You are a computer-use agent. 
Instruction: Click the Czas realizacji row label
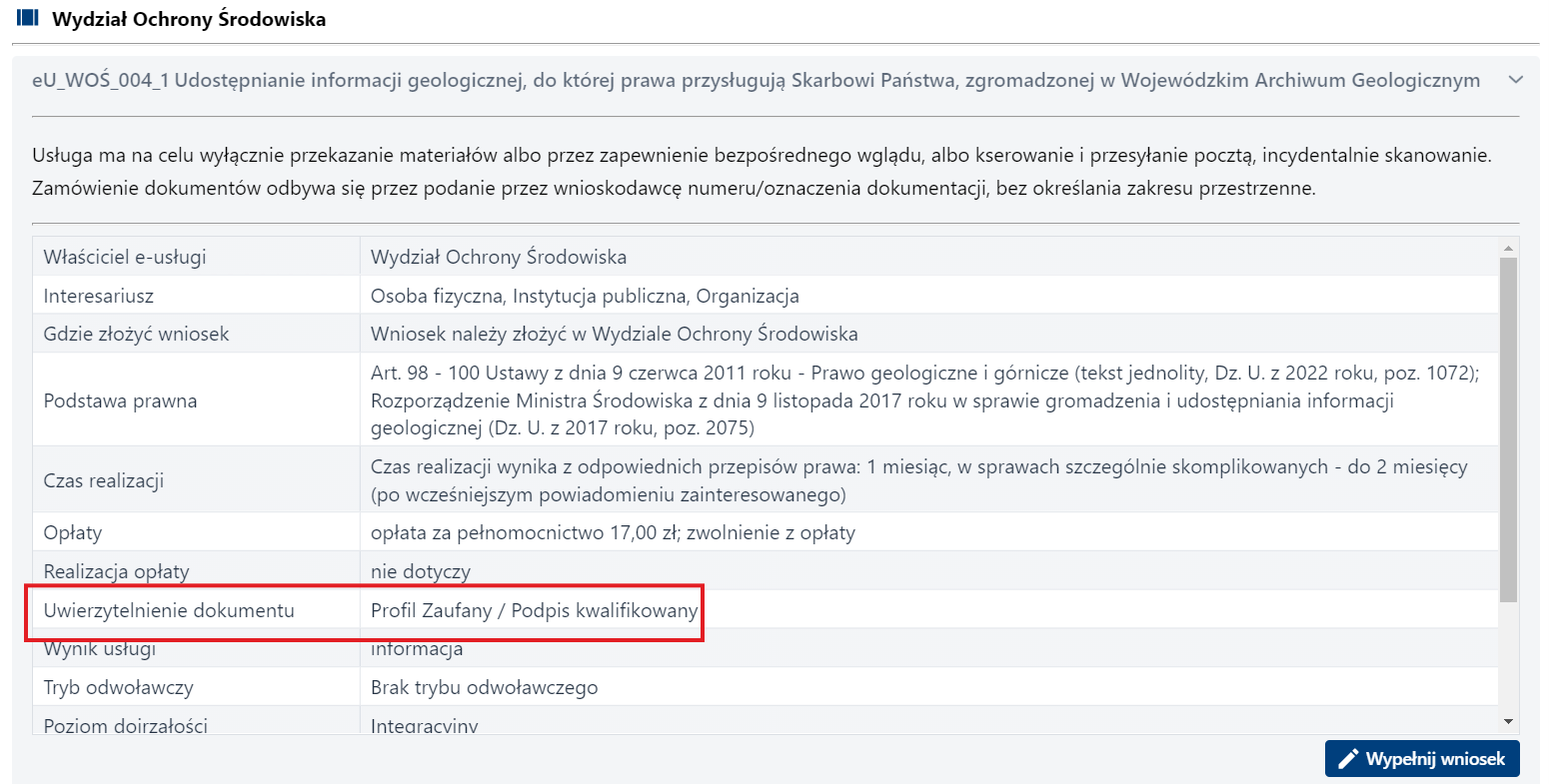(x=104, y=478)
